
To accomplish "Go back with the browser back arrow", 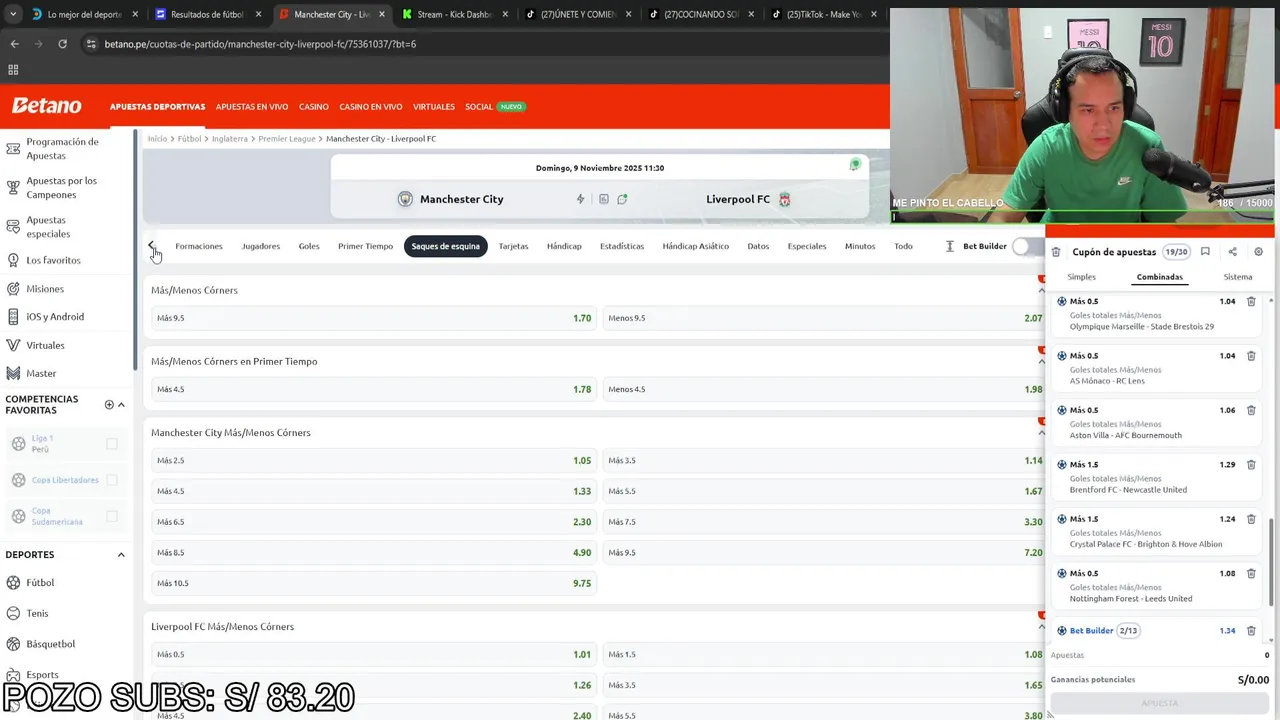I will coord(14,44).
